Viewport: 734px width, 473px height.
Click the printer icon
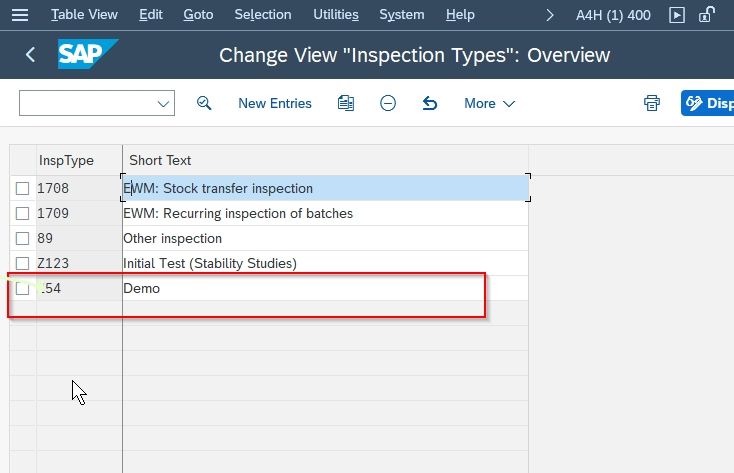tap(652, 103)
